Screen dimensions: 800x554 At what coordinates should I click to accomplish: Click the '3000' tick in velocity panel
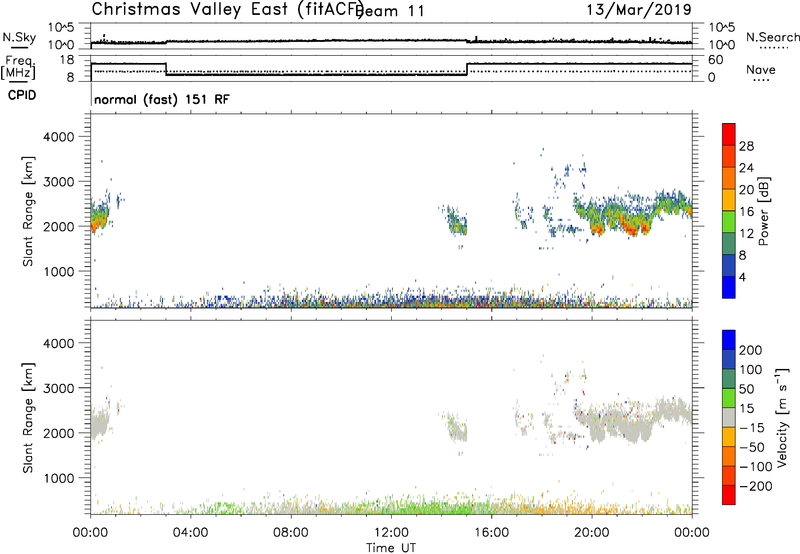click(58, 388)
